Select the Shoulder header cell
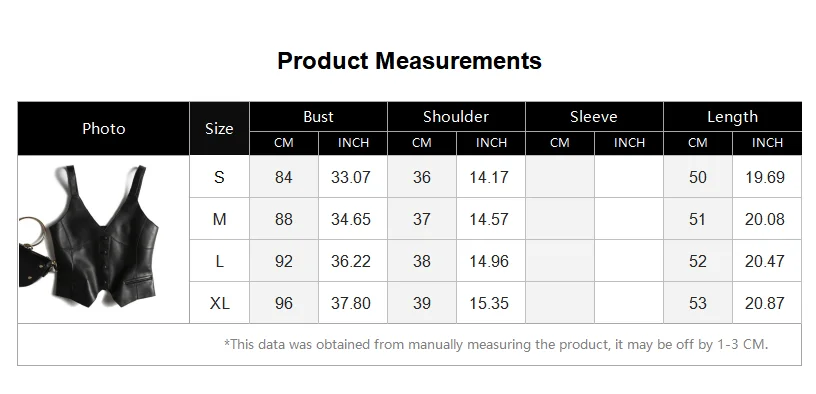The image size is (816, 394). 456,117
